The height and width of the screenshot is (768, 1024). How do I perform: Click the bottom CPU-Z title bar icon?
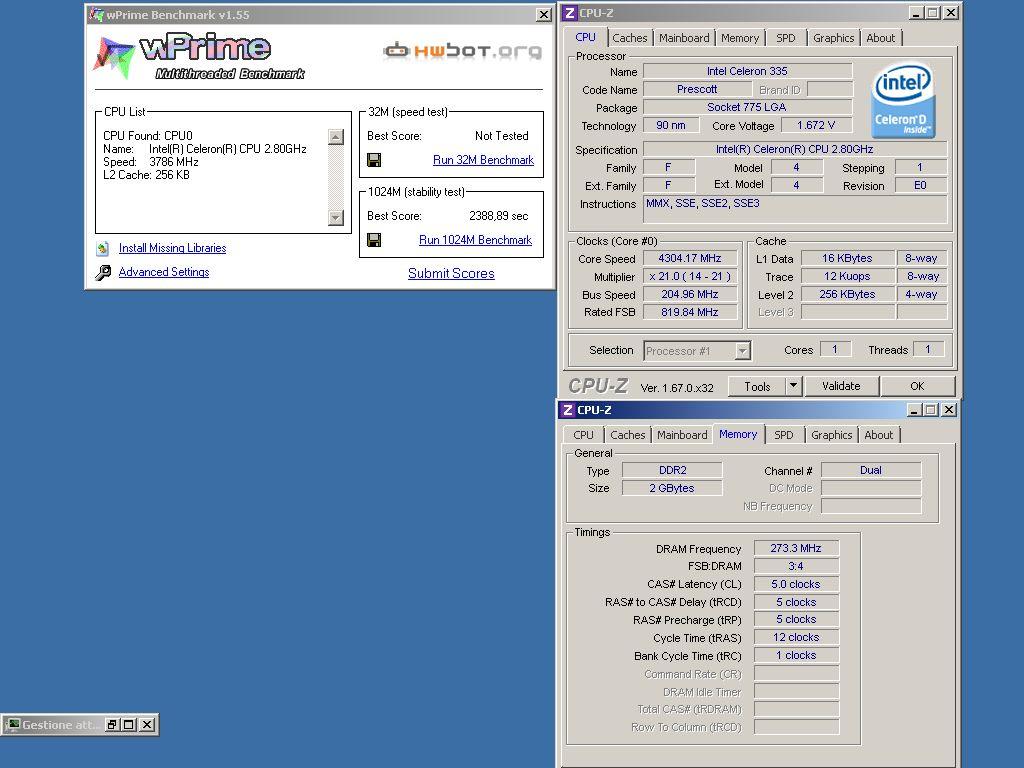pos(568,410)
